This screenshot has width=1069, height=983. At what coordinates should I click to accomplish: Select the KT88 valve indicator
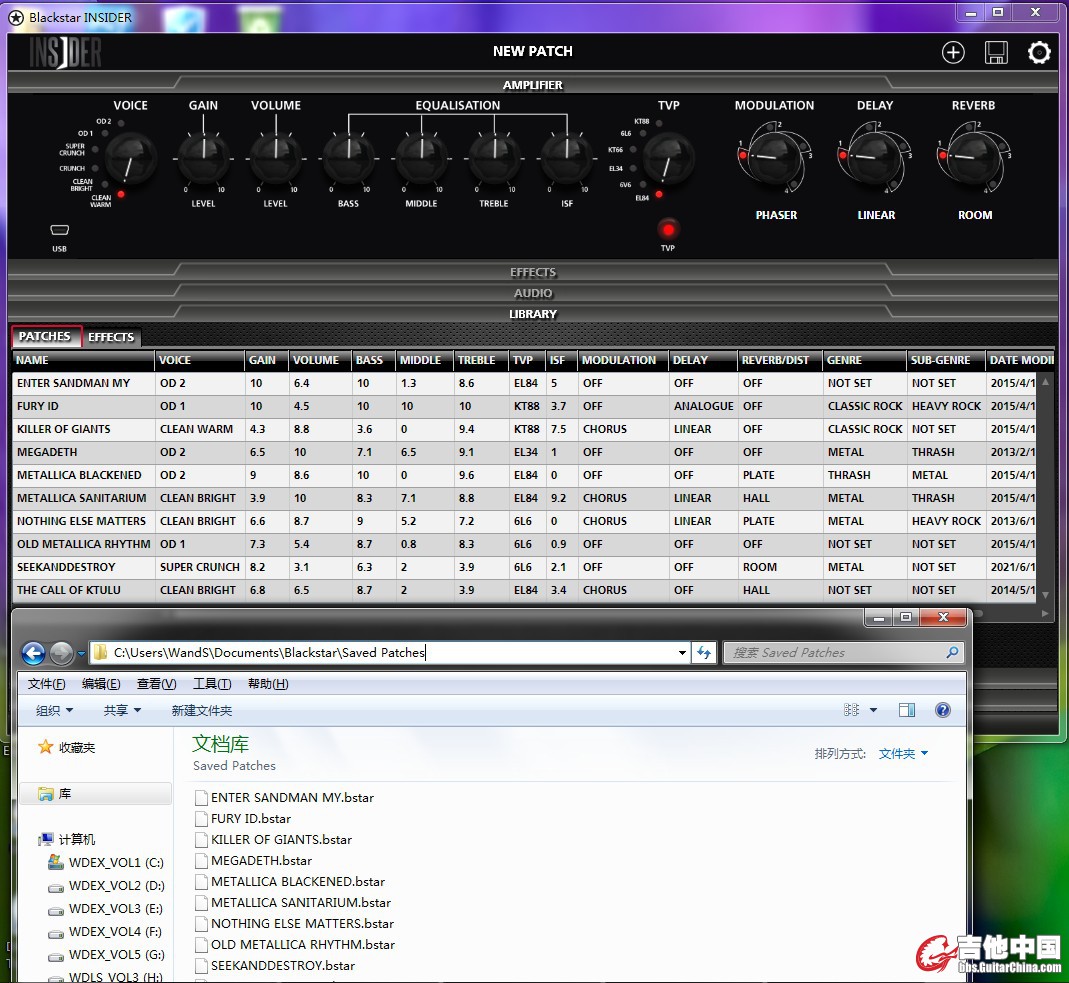pos(659,123)
